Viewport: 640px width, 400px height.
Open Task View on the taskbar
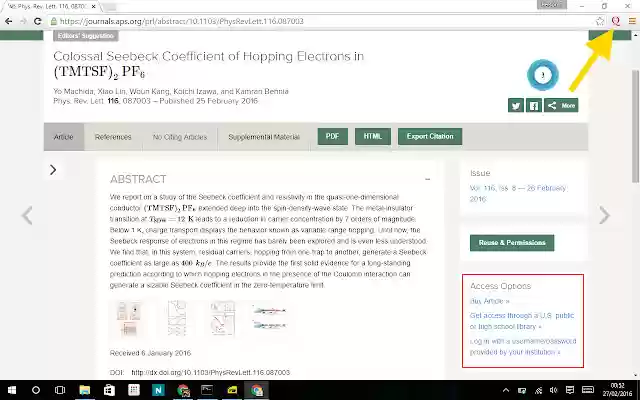[60, 390]
